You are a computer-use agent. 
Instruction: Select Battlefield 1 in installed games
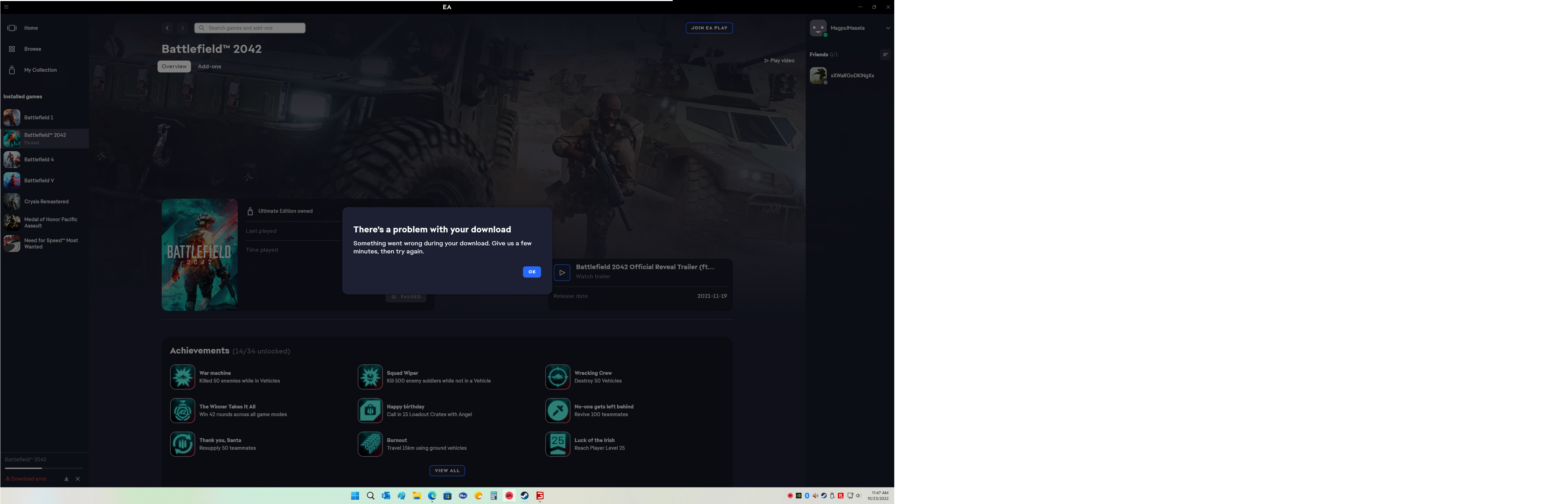(44, 118)
